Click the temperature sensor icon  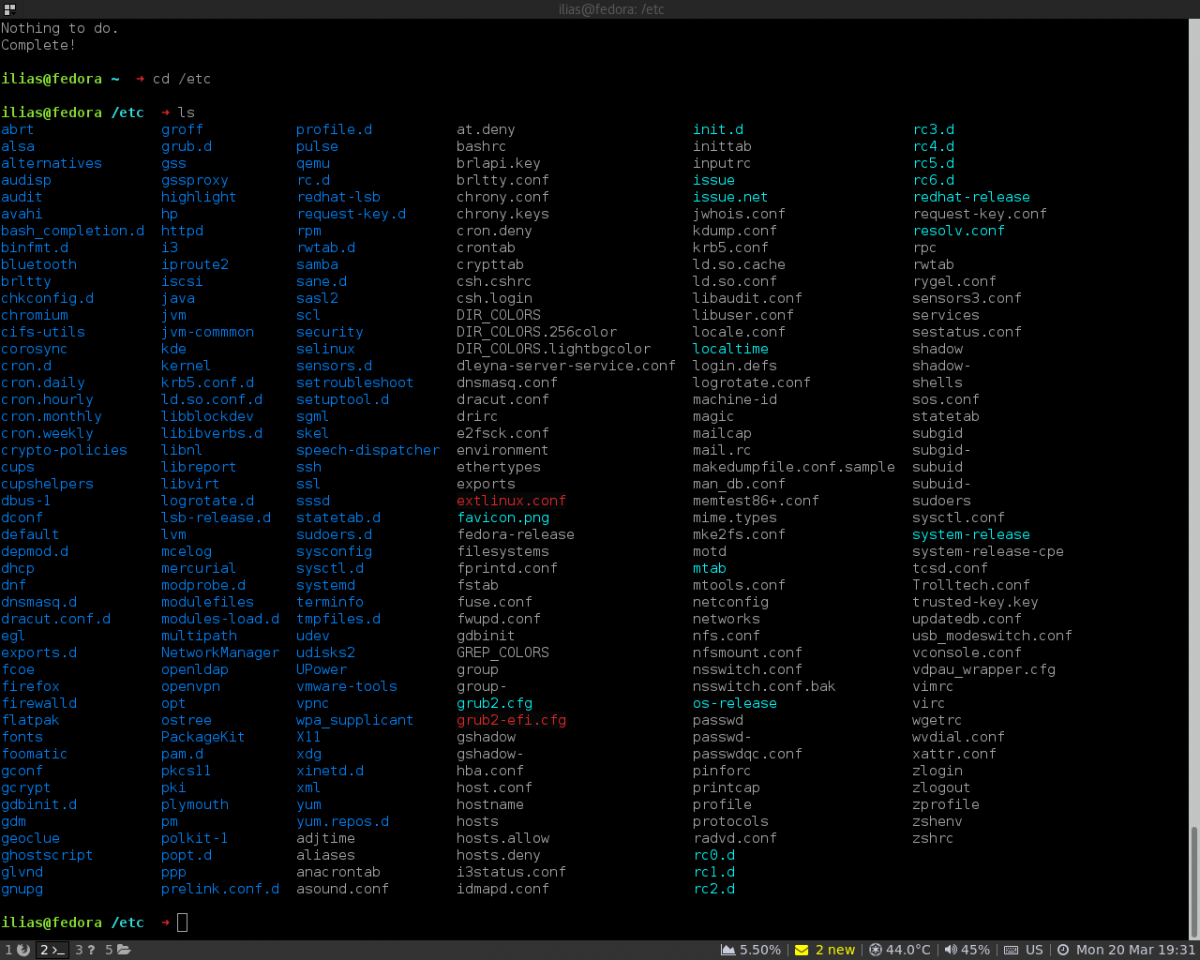click(x=875, y=950)
